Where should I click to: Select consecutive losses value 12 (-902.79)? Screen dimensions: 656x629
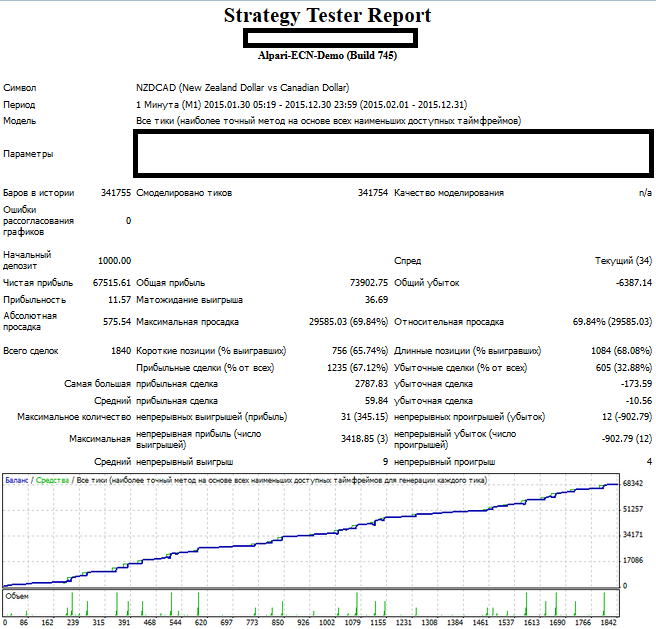(627, 417)
